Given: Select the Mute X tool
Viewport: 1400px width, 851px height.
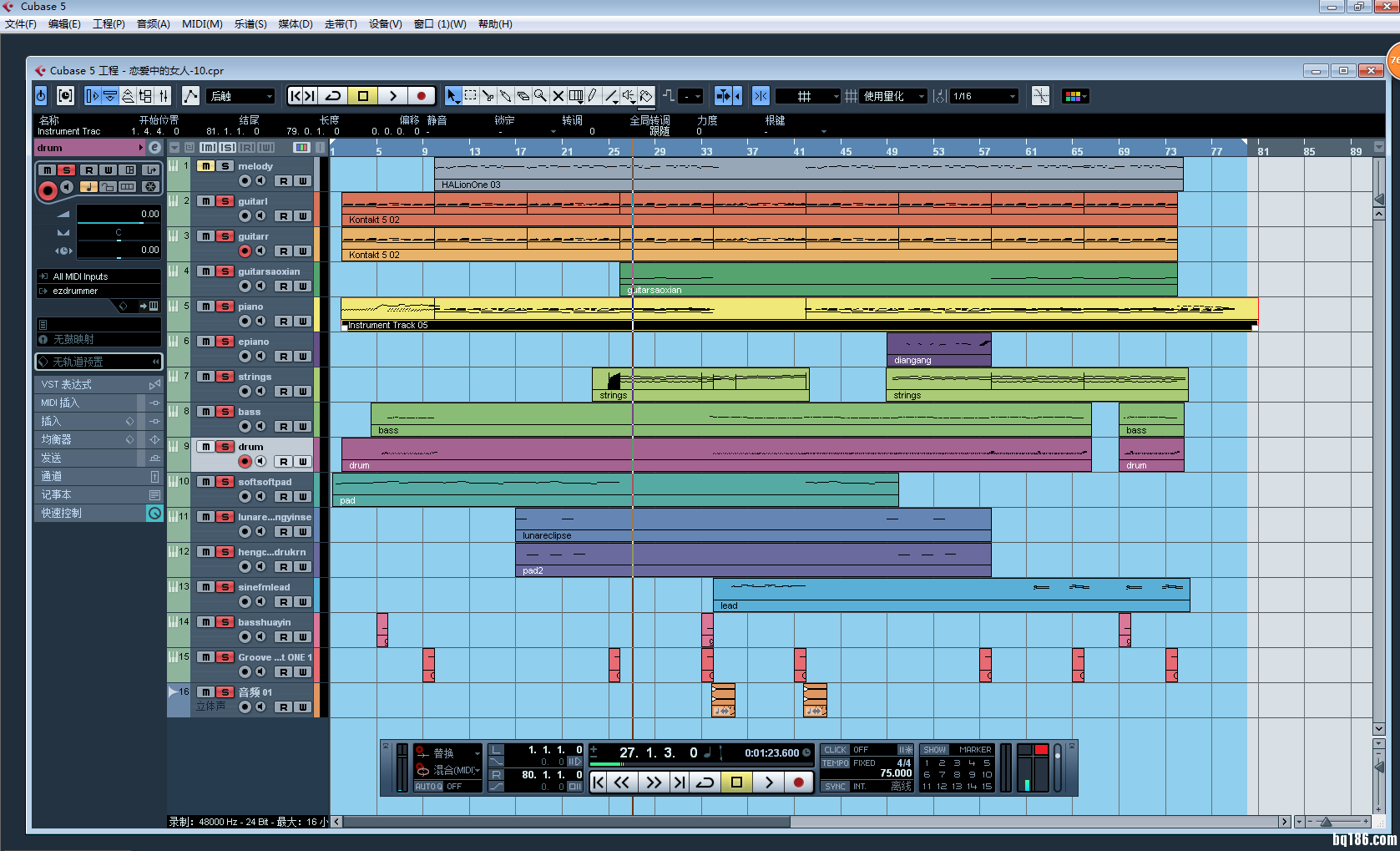Looking at the screenshot, I should point(558,96).
